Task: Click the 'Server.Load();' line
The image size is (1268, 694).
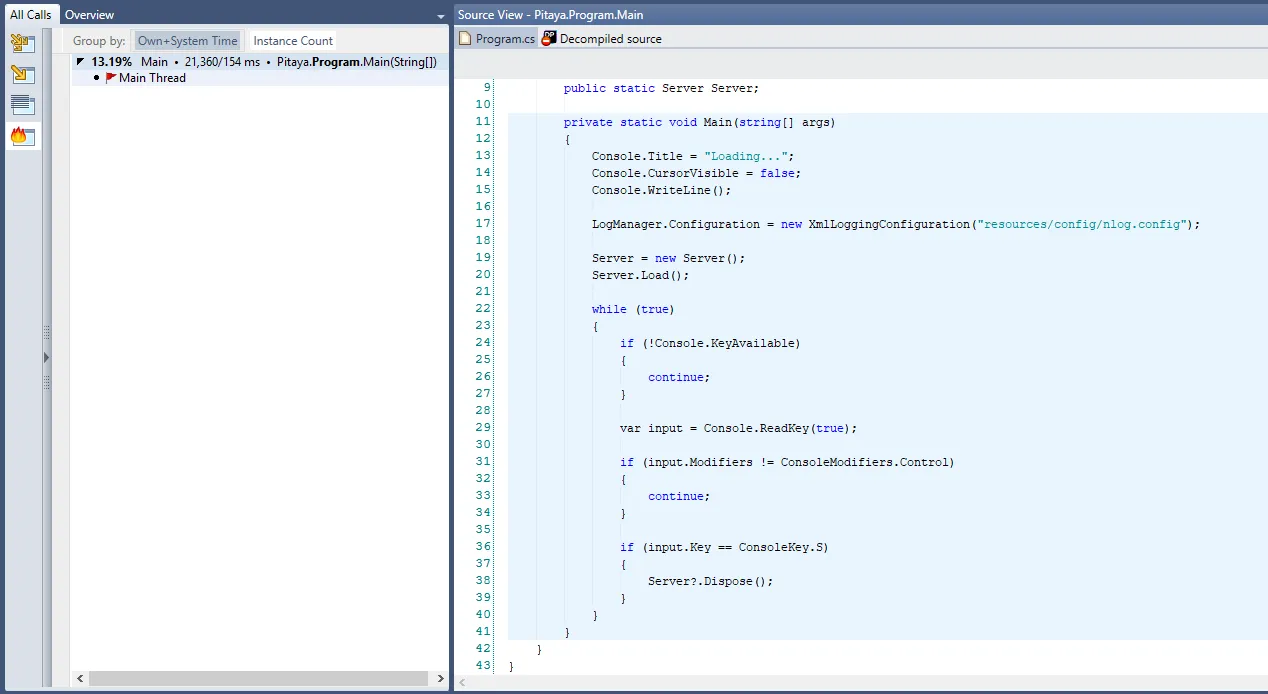Action: (x=640, y=275)
